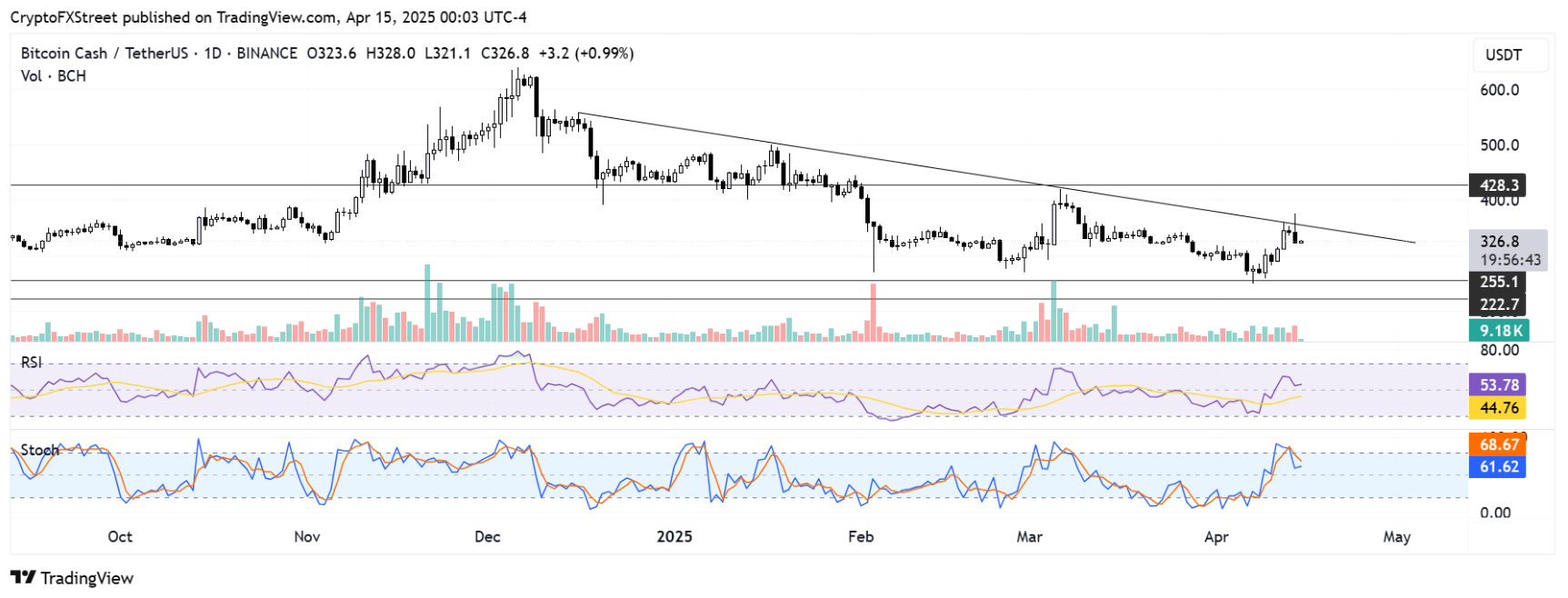The width and height of the screenshot is (1568, 598).
Task: Click the May label on time axis
Action: point(1396,537)
